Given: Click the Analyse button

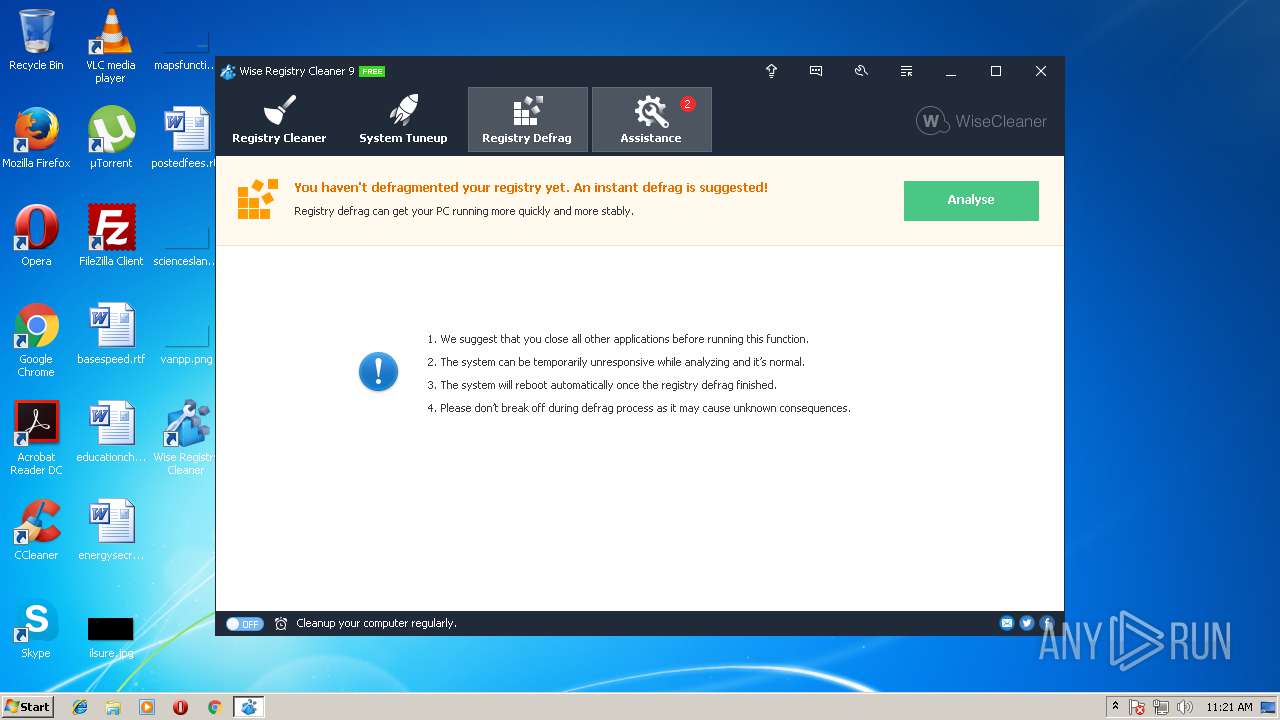Looking at the screenshot, I should click(x=971, y=200).
